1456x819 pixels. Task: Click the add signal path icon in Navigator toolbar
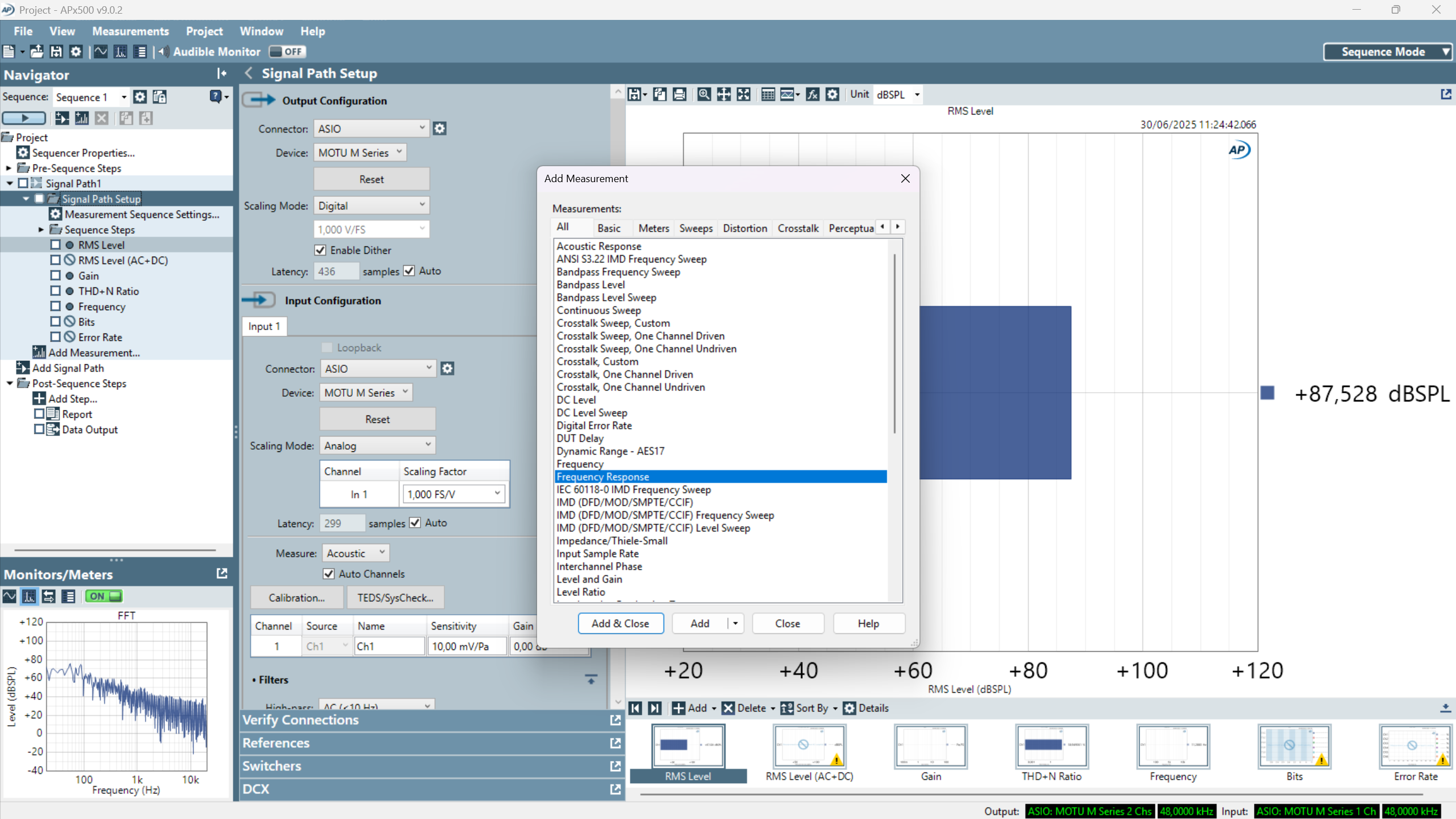pos(62,118)
